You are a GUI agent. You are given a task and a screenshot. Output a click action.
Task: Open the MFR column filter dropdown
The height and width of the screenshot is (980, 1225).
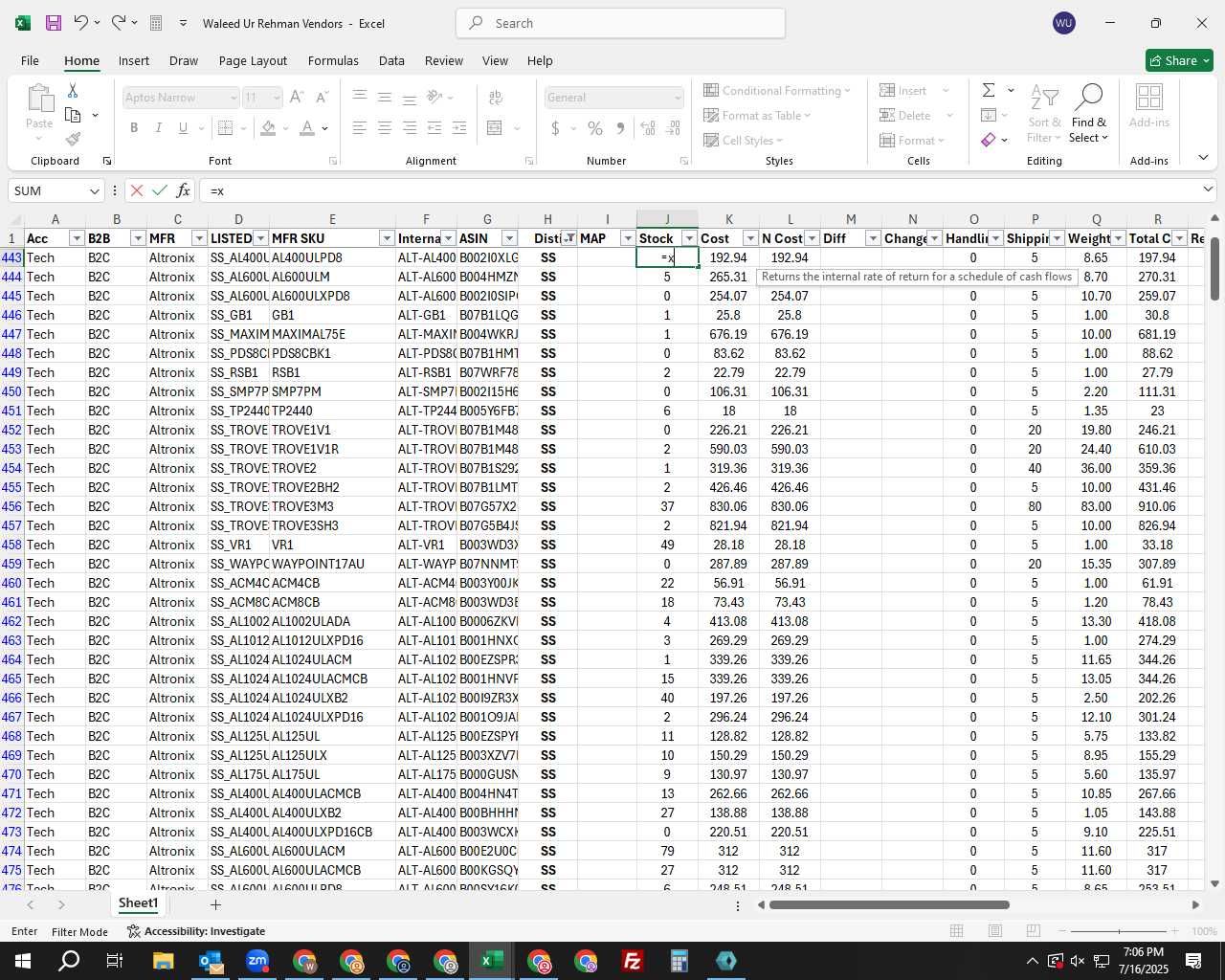pyautogui.click(x=199, y=238)
